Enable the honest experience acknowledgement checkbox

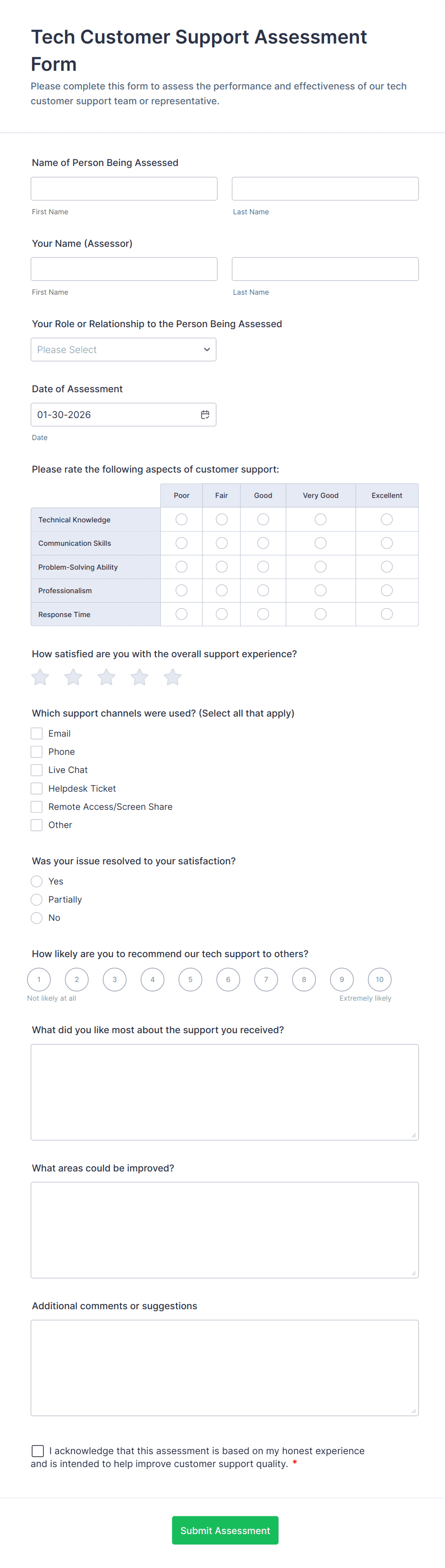[38, 1450]
